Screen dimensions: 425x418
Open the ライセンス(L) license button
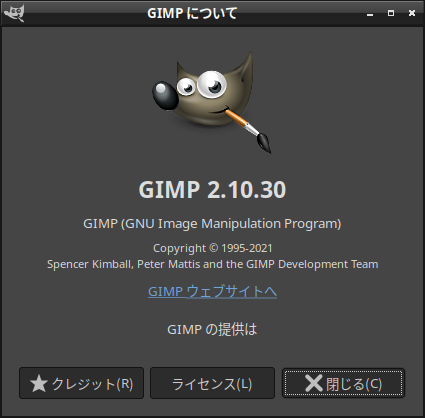pyautogui.click(x=212, y=383)
